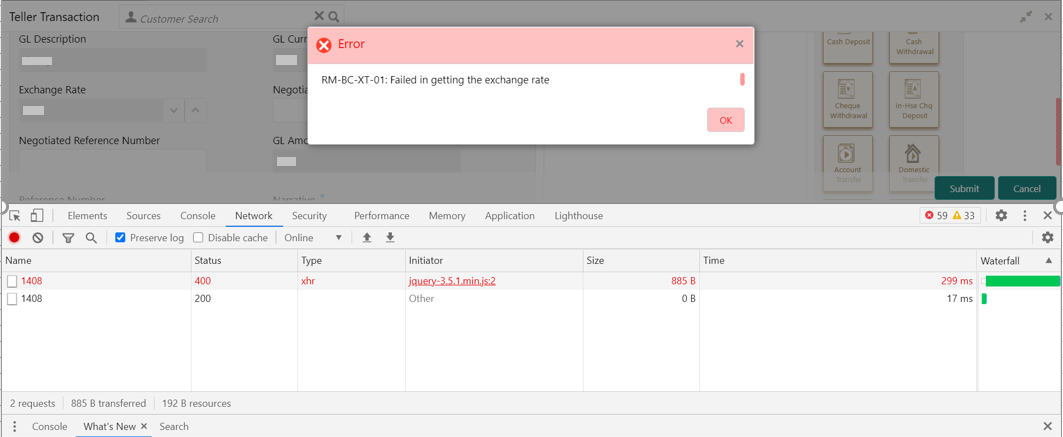Switch to the Application tab
This screenshot has width=1063, height=437.
point(510,215)
